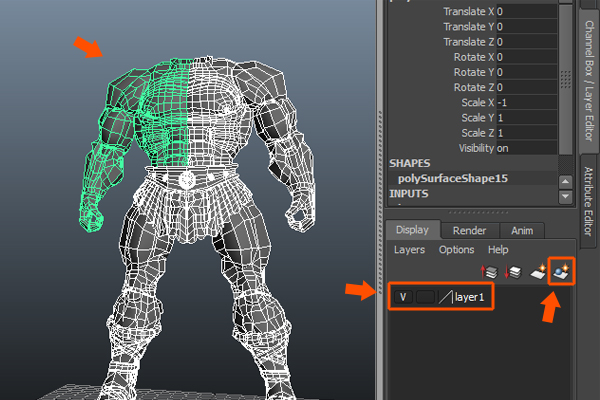The image size is (600, 400).
Task: Click the Visibility on value field
Action: click(525, 147)
